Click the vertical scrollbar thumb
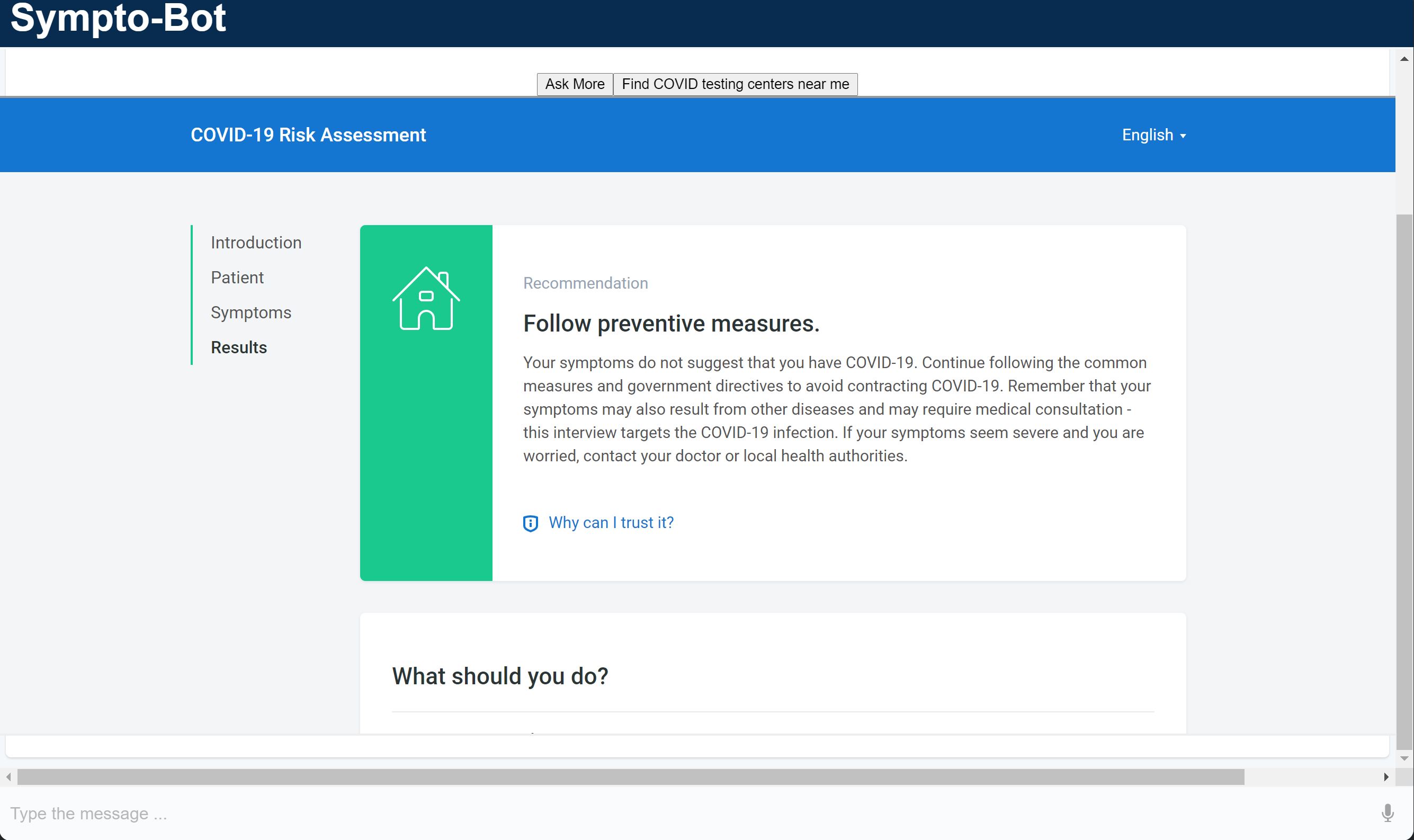This screenshot has width=1414, height=840. click(x=1404, y=481)
